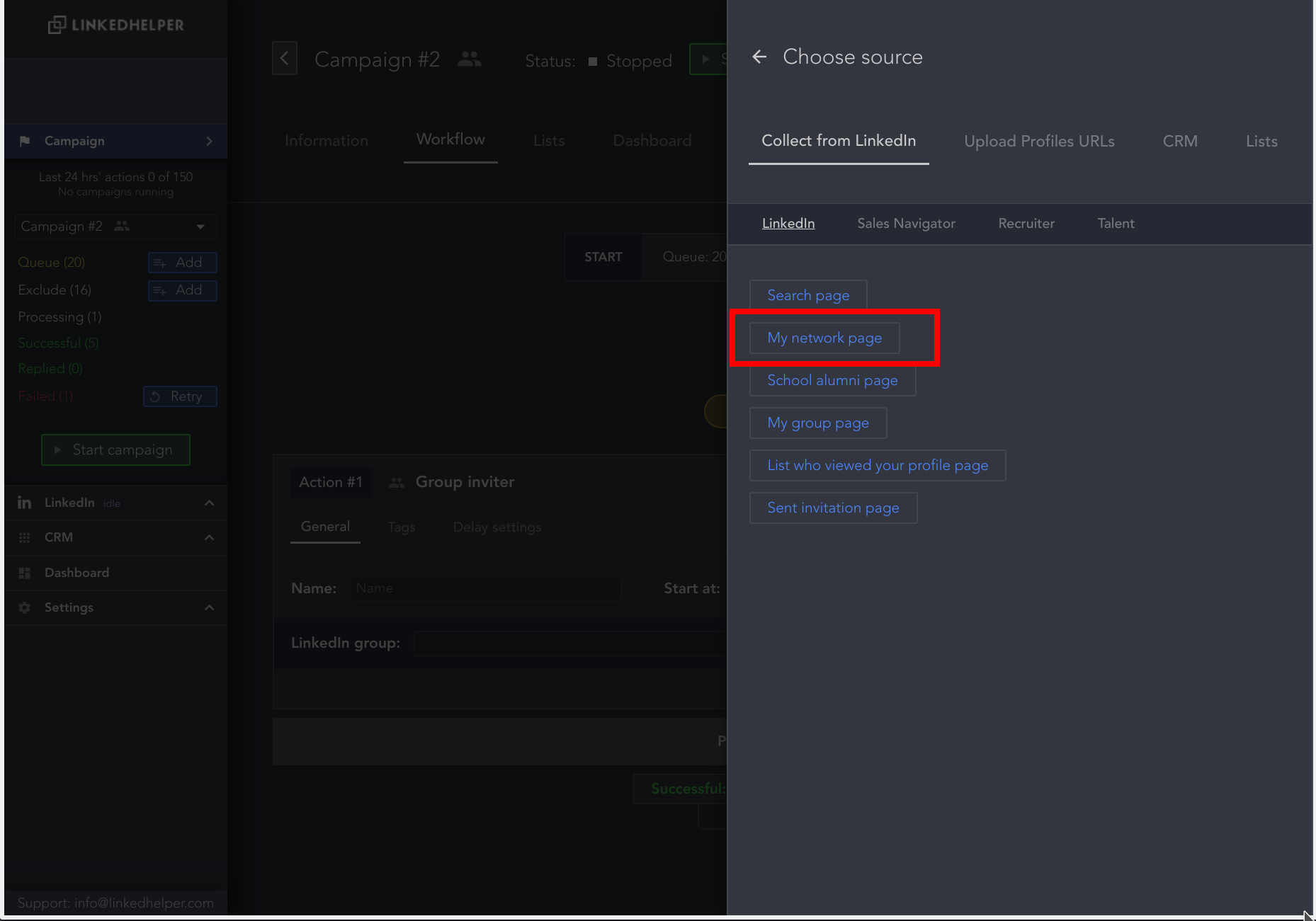Screen dimensions: 1316x921
Task: Open the Campaign #2 selector dropdown
Action: [115, 227]
